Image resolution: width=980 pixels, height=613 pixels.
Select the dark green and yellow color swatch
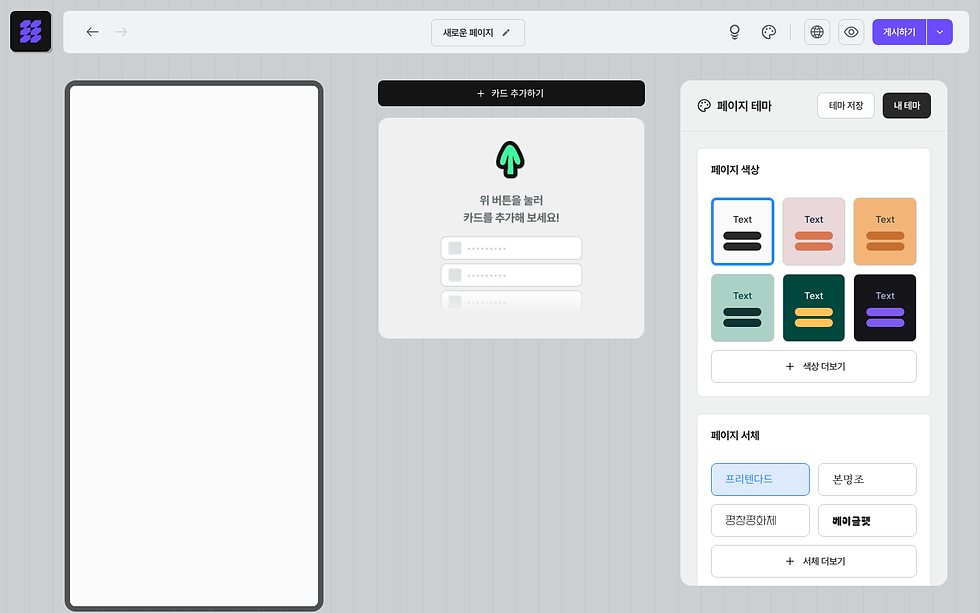click(814, 308)
